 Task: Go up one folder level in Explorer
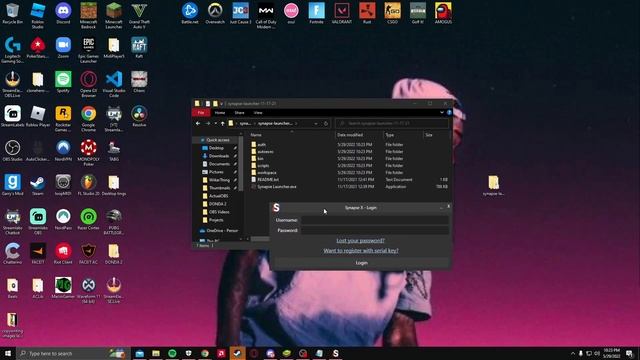(x=222, y=123)
